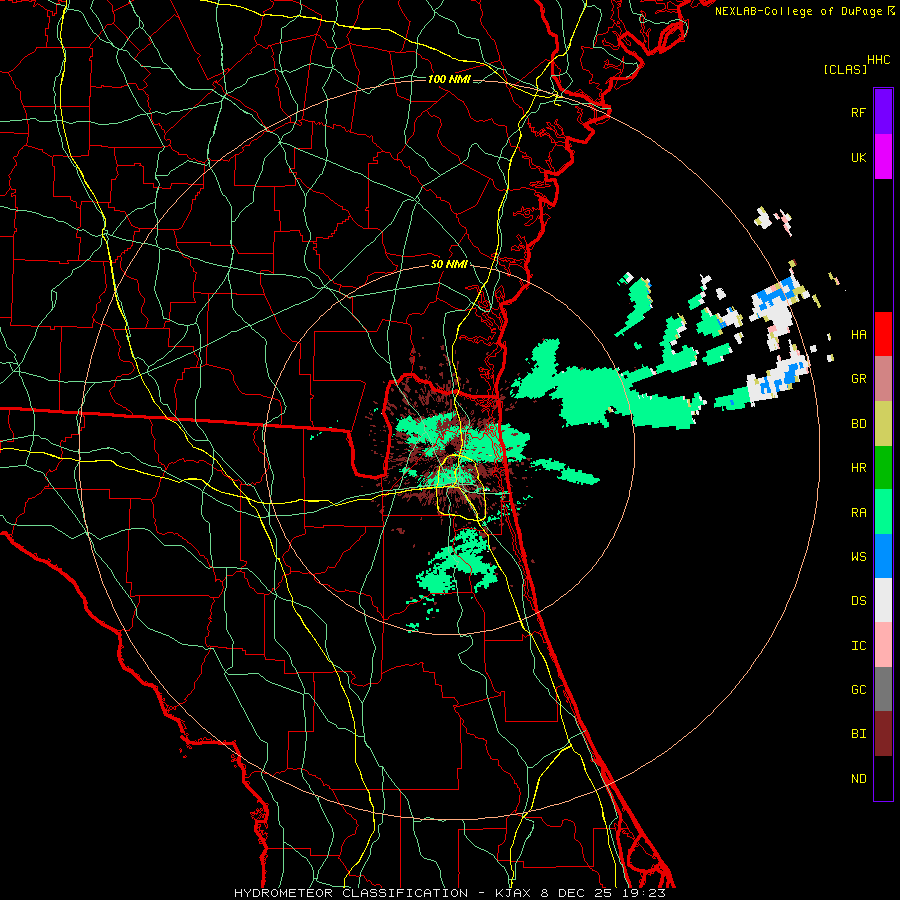The image size is (900, 900).
Task: Click the ND black legend swatch
Action: tap(883, 778)
